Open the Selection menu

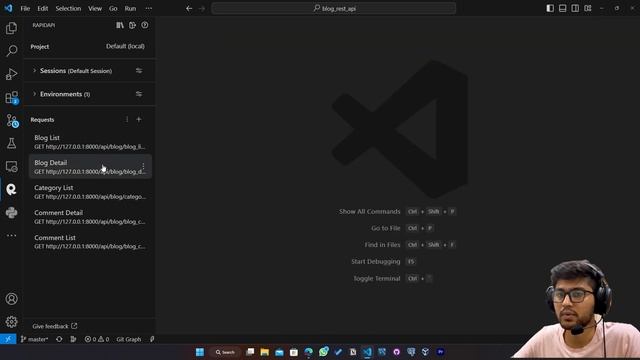pyautogui.click(x=68, y=8)
